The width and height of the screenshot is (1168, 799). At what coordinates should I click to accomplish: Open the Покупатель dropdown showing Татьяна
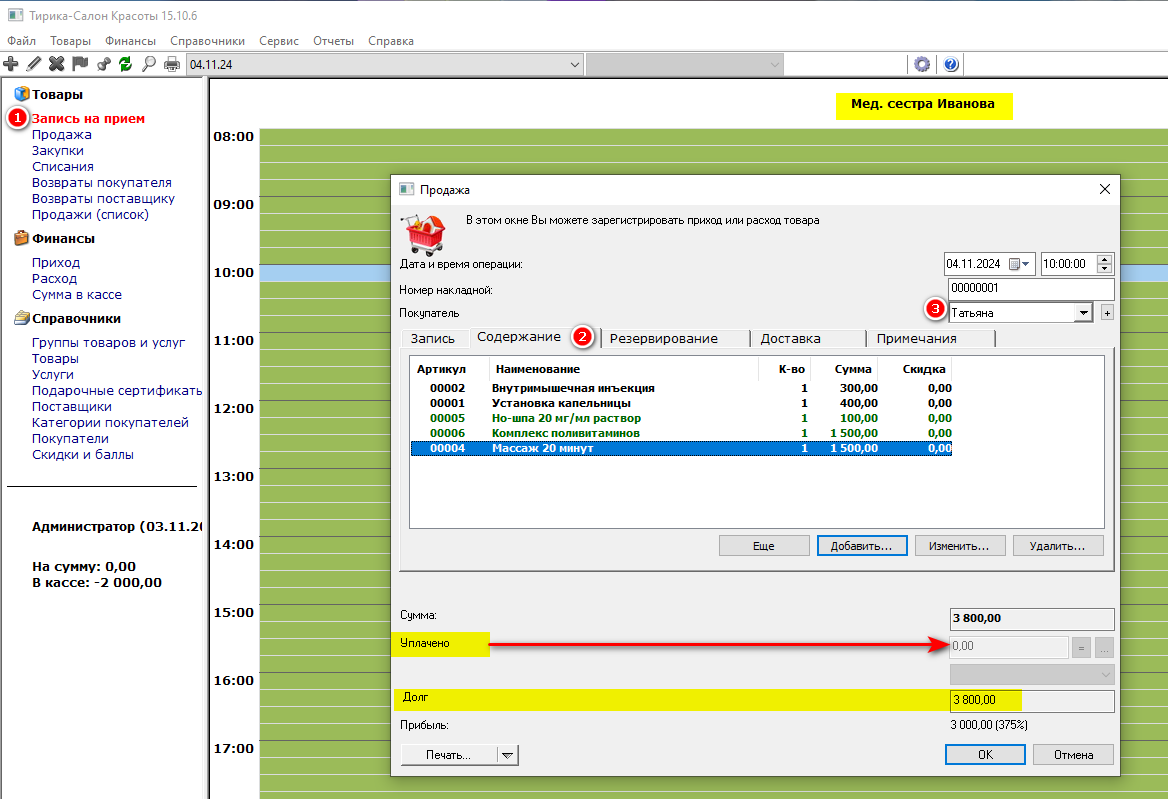tap(1084, 313)
